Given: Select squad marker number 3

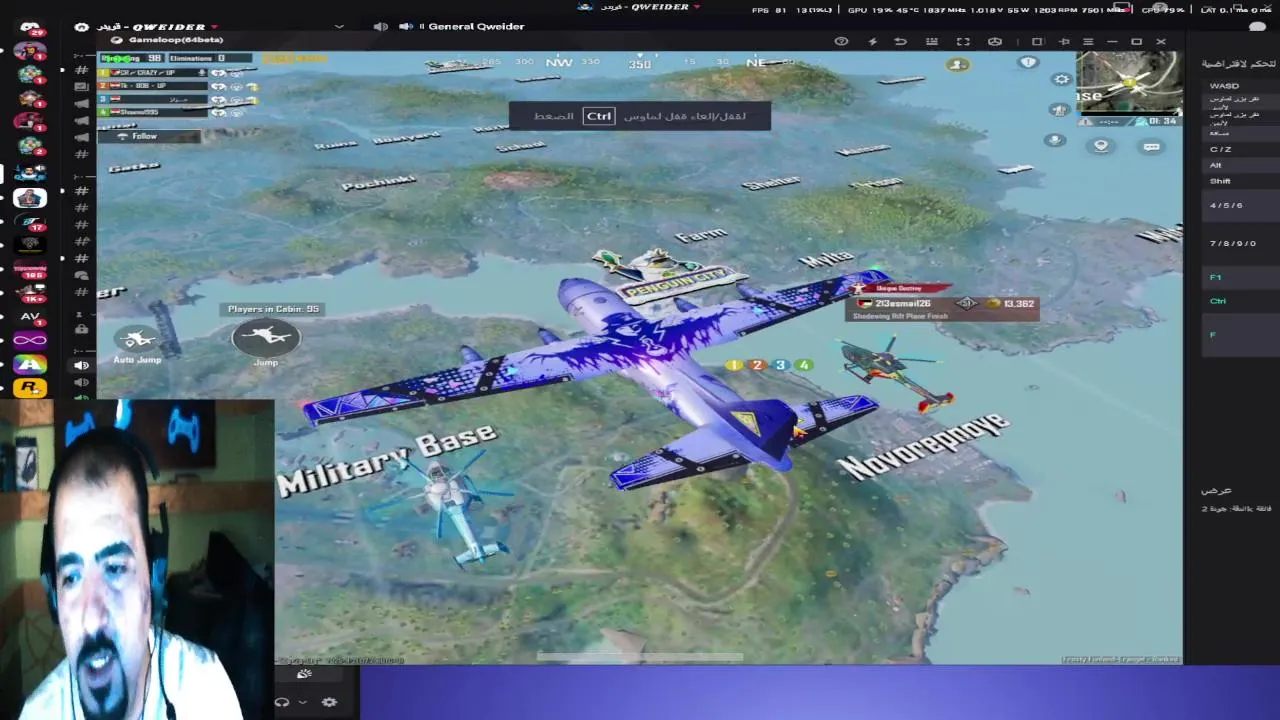Looking at the screenshot, I should point(780,365).
